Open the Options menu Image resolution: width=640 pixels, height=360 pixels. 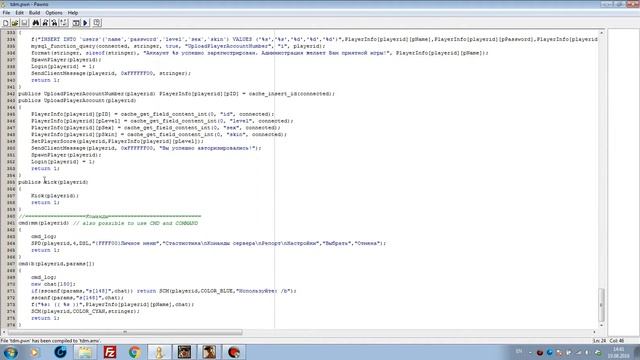54,13
